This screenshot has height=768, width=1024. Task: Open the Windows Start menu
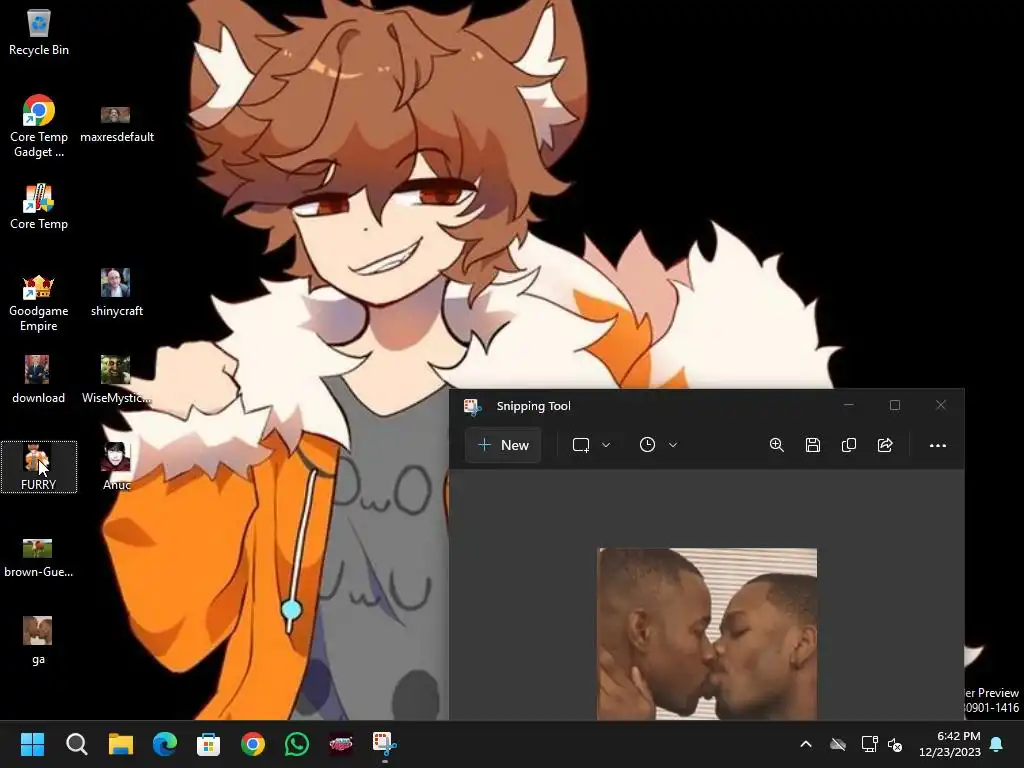[x=32, y=744]
